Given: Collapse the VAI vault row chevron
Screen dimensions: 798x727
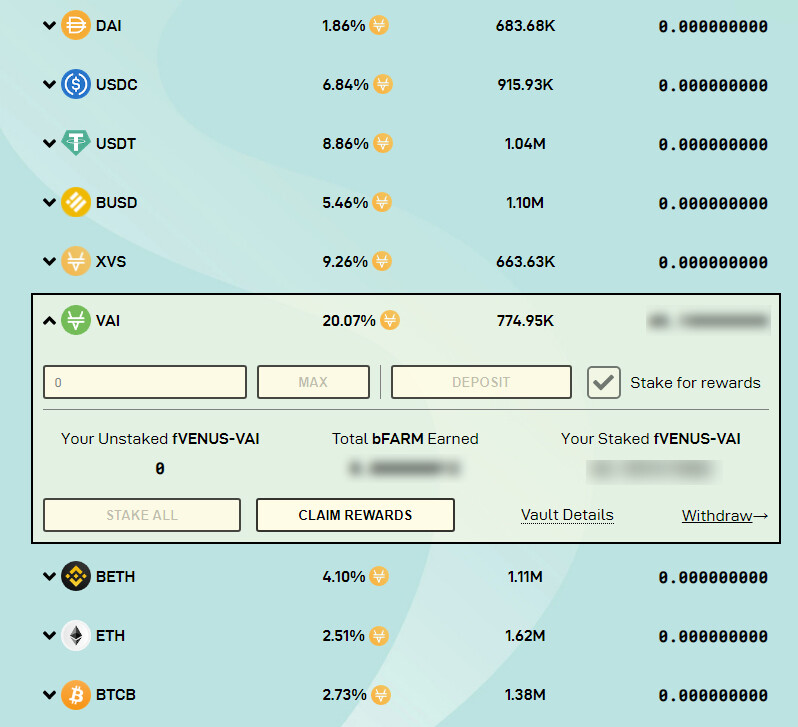Looking at the screenshot, I should point(49,320).
